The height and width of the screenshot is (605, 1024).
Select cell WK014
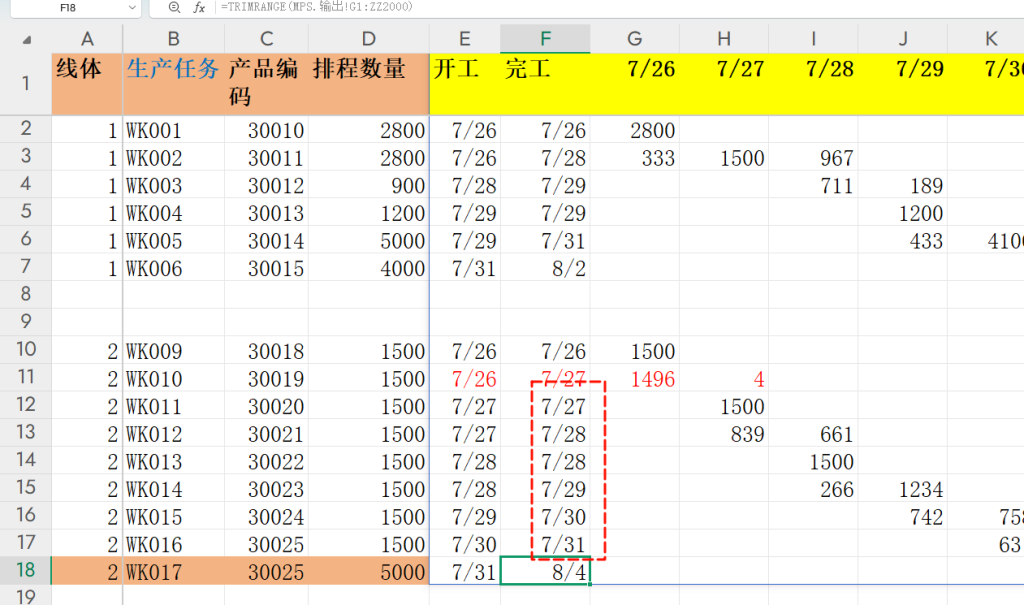[x=173, y=489]
